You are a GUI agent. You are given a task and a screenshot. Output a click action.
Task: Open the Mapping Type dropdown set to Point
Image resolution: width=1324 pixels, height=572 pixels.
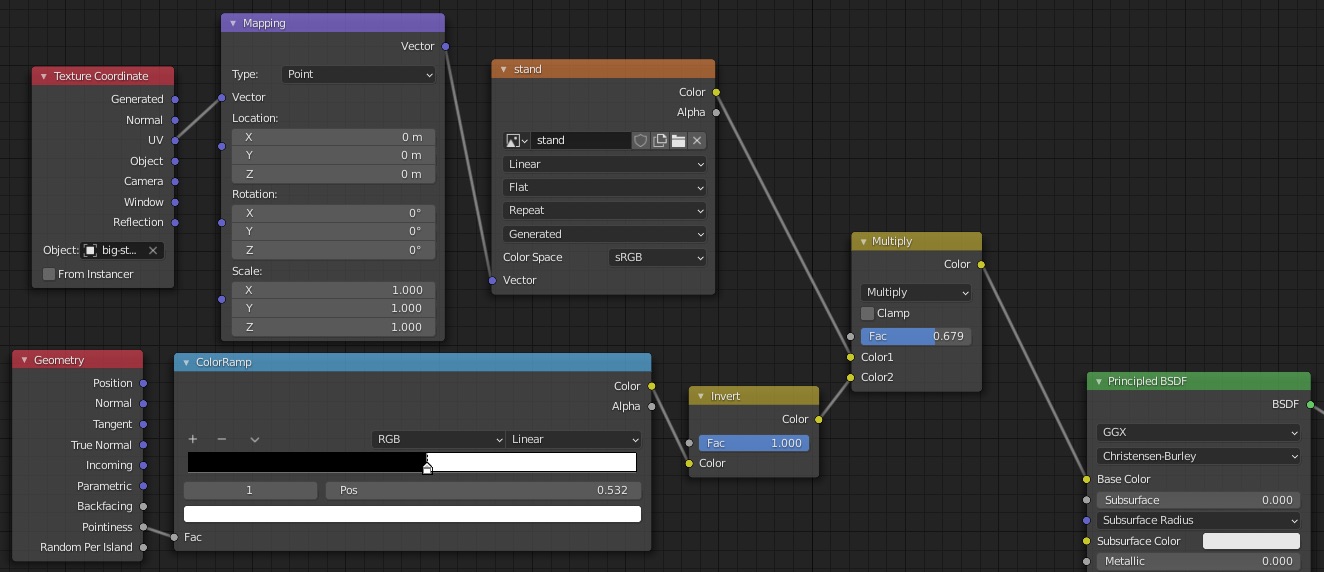tap(359, 74)
